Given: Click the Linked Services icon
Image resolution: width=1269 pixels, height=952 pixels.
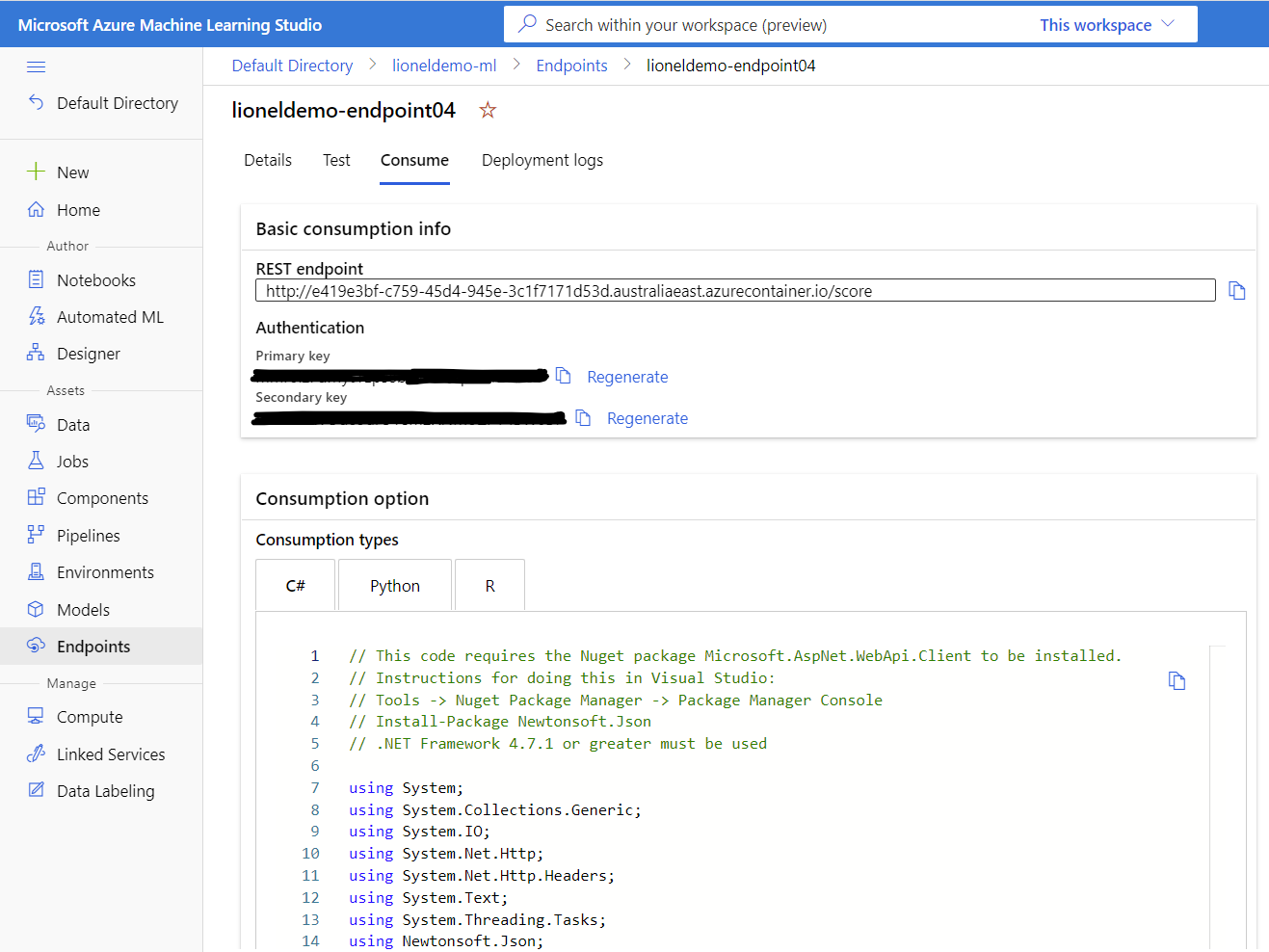Looking at the screenshot, I should (x=36, y=754).
